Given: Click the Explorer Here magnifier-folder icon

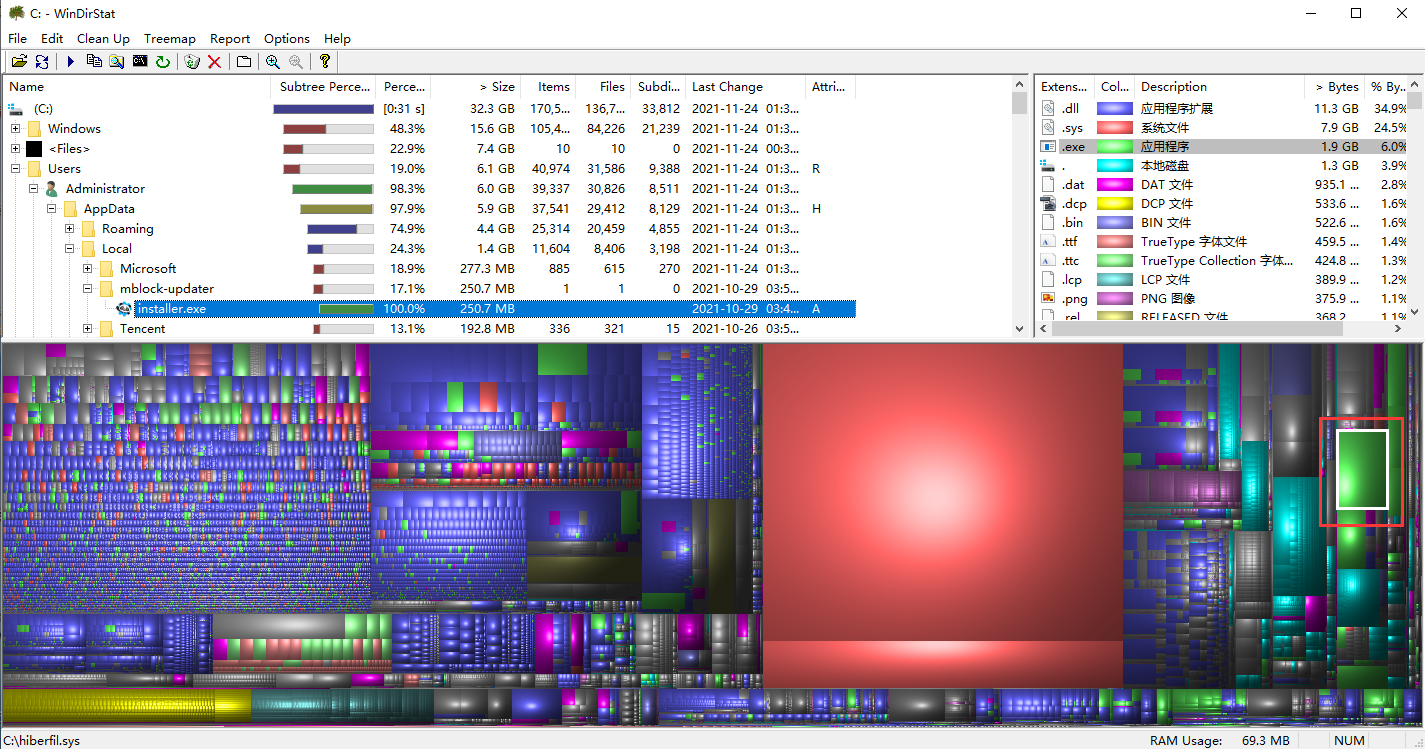Looking at the screenshot, I should pos(117,62).
